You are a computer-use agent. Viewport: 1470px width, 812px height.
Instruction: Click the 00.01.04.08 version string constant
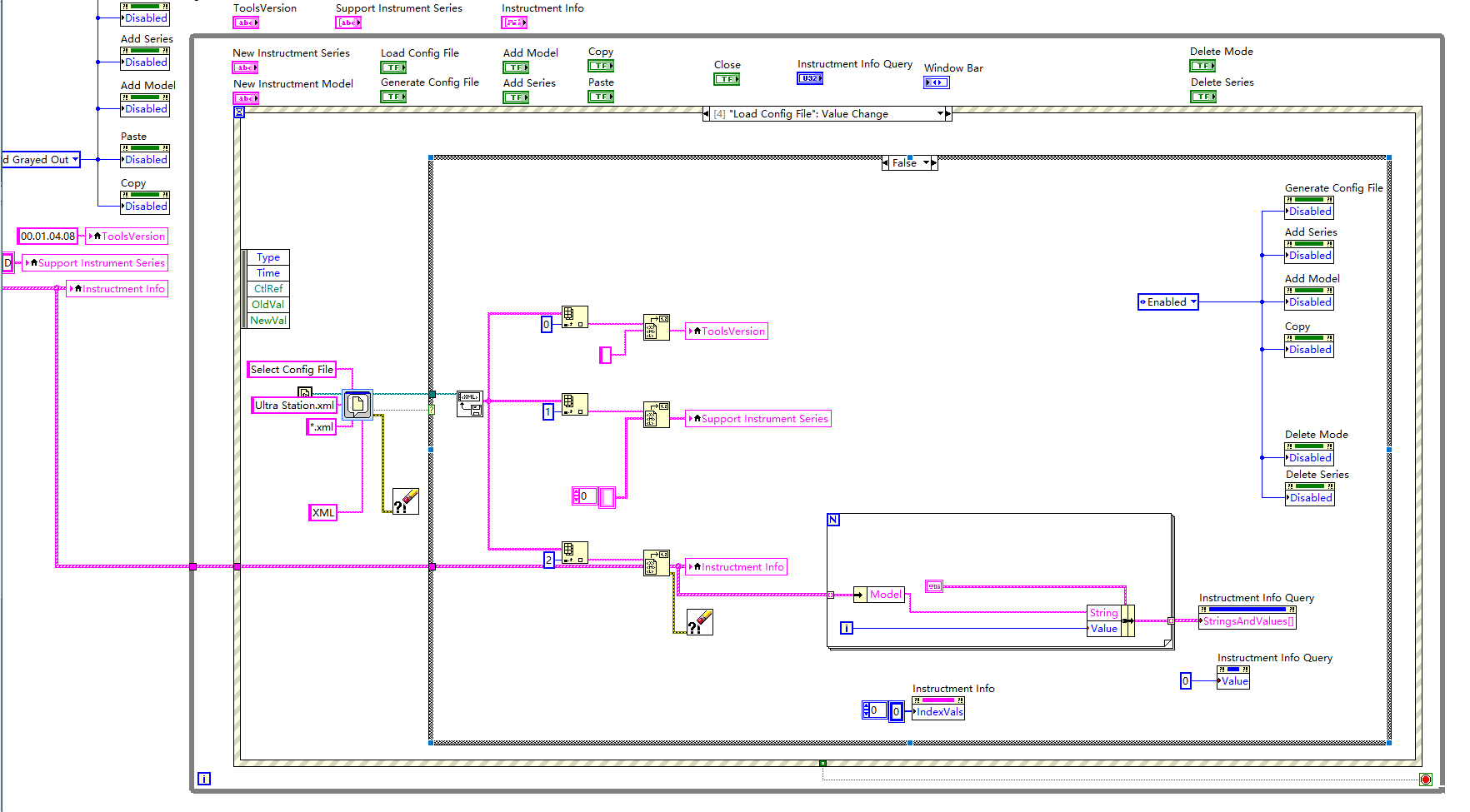pos(48,237)
